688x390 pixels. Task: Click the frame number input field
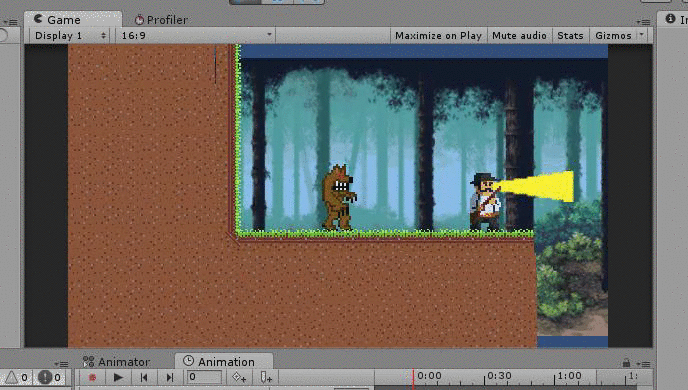click(x=204, y=377)
